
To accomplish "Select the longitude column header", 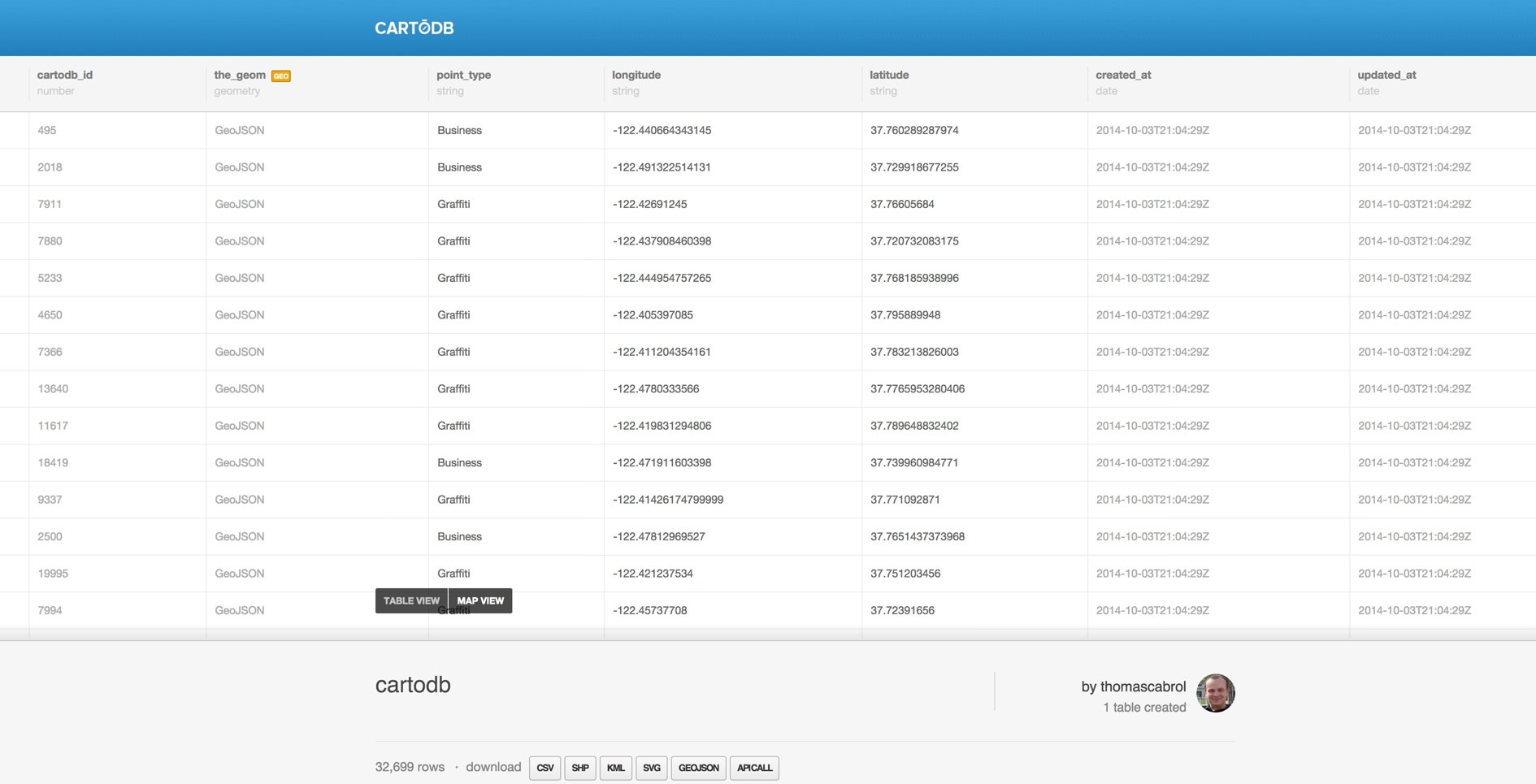I will [x=636, y=75].
